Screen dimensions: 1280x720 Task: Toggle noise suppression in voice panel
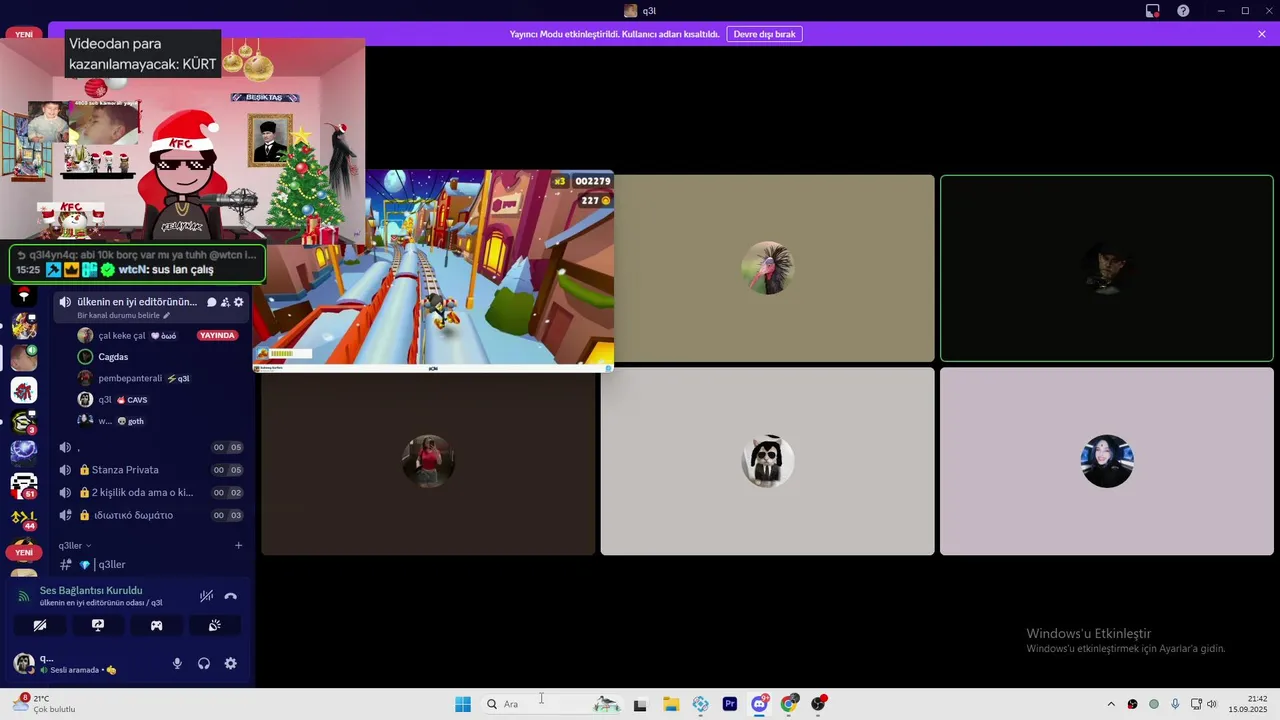[206, 596]
